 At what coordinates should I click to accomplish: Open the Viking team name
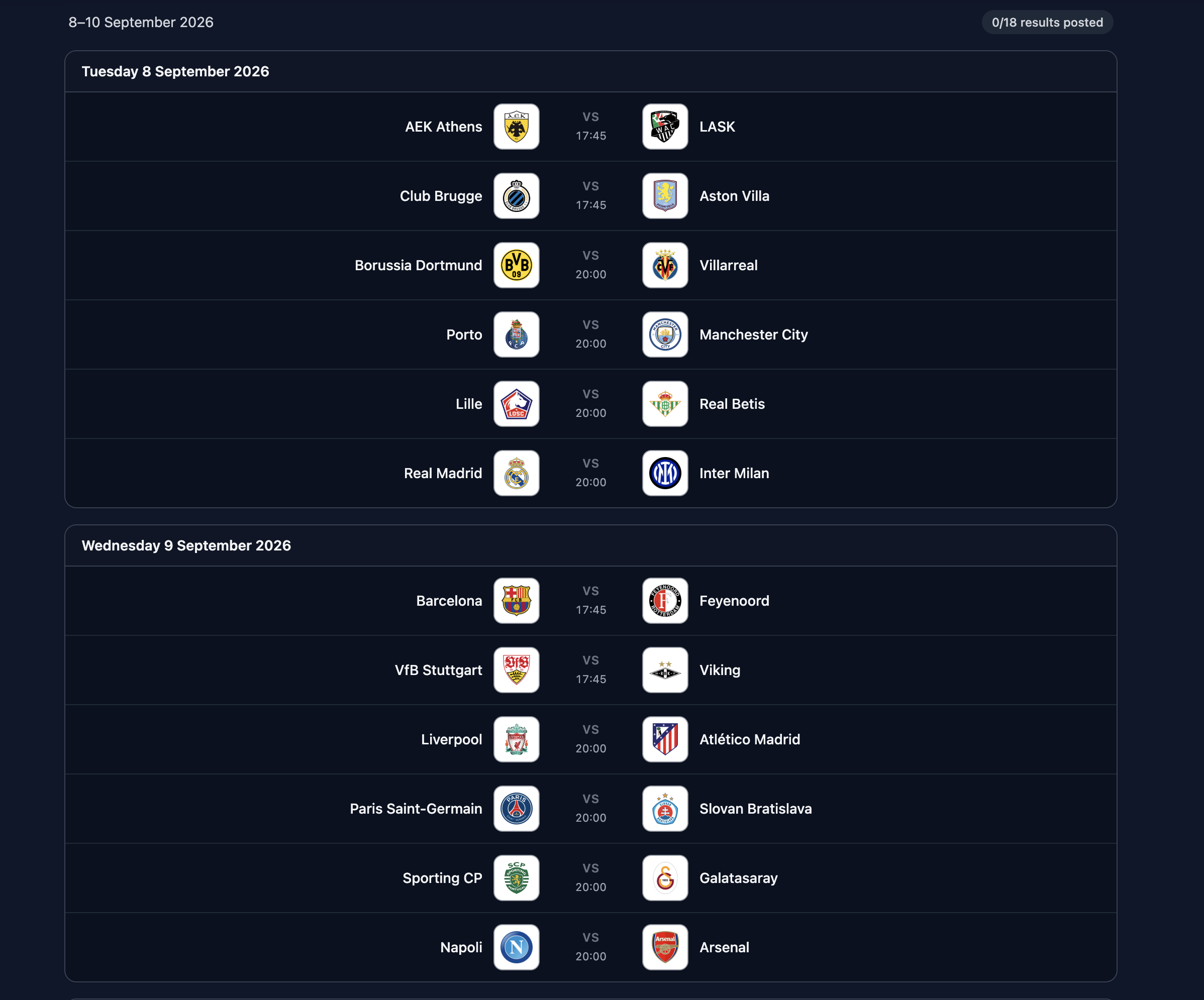pos(720,670)
